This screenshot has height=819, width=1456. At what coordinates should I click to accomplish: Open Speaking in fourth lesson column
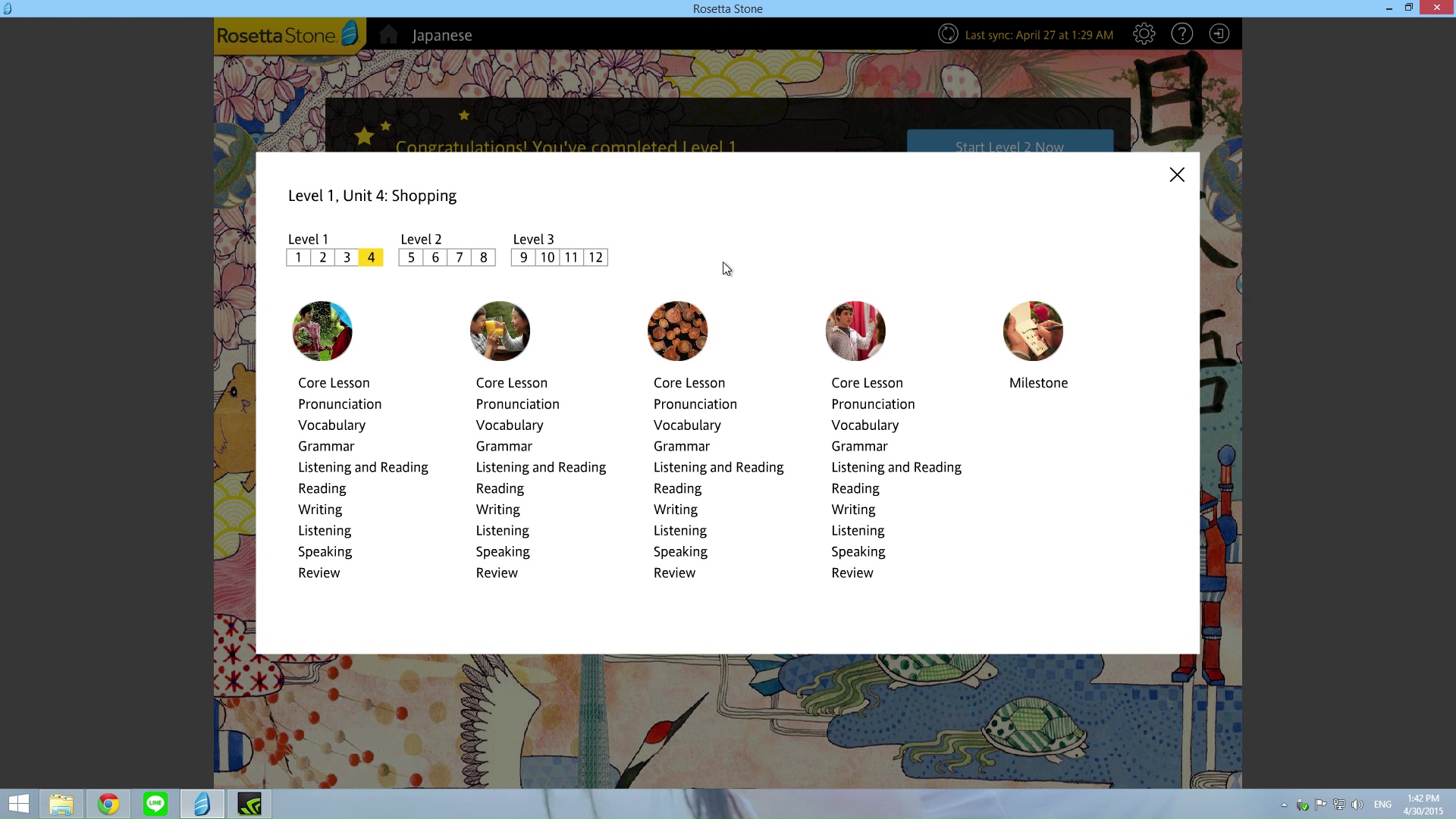(x=858, y=552)
